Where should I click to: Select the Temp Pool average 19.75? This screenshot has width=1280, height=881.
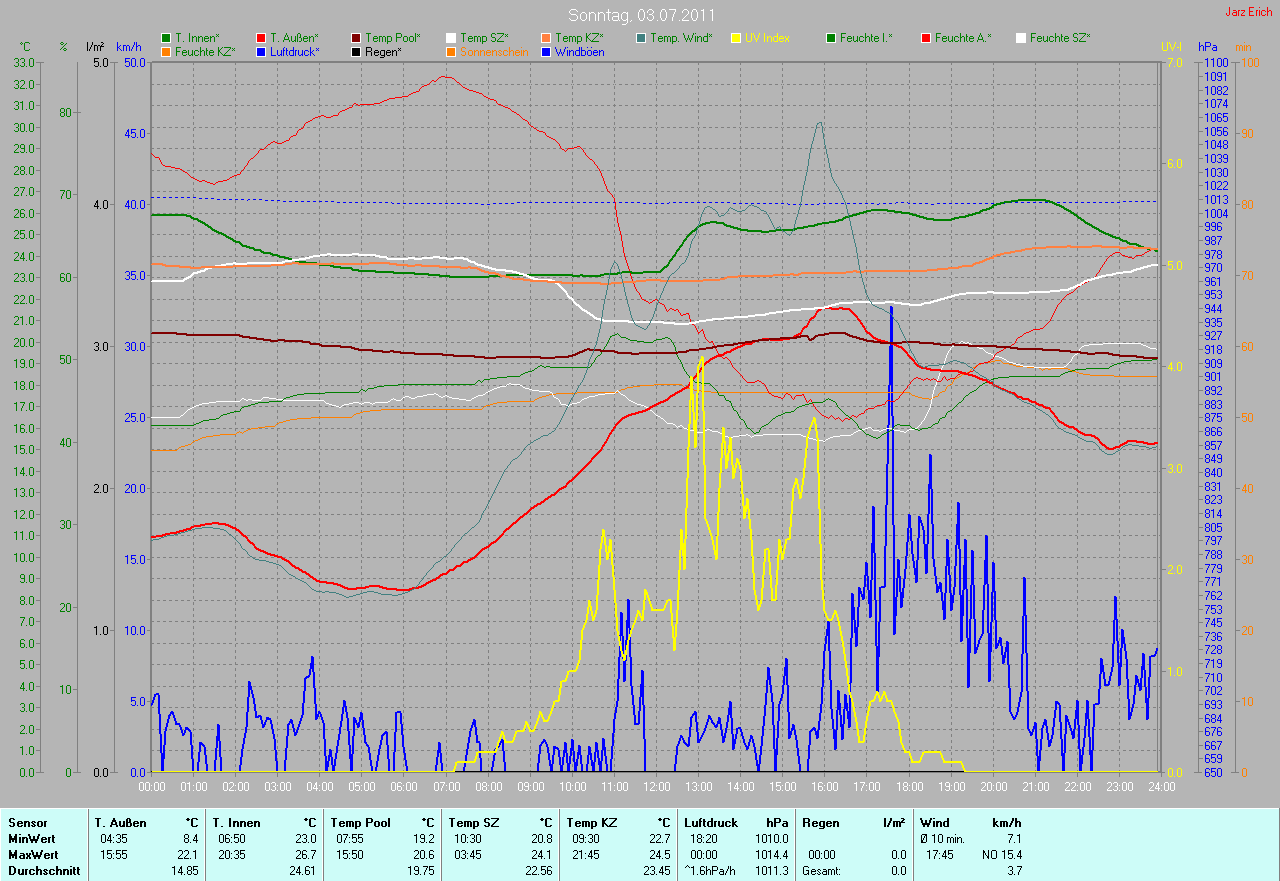(x=420, y=871)
